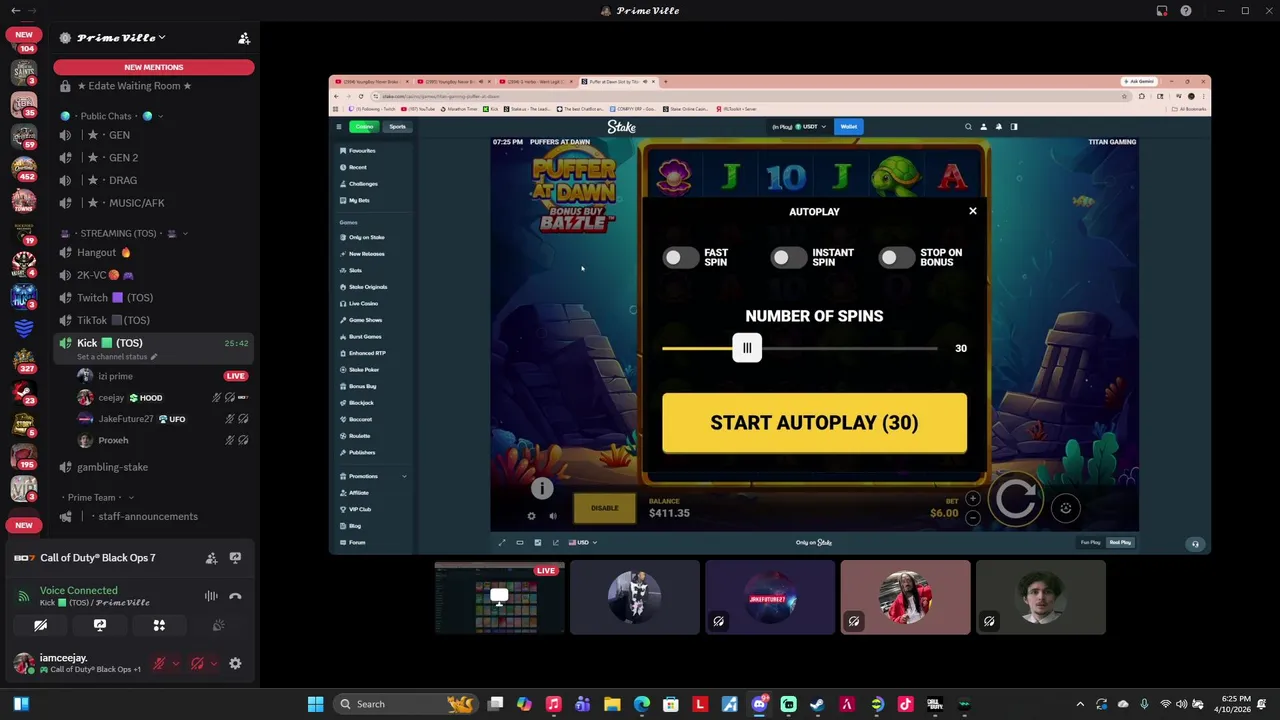Open Stake search magnifier icon

(968, 127)
